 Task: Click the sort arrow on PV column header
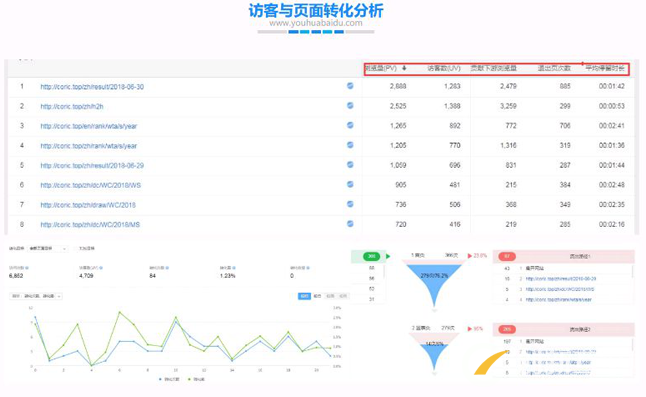[x=404, y=68]
